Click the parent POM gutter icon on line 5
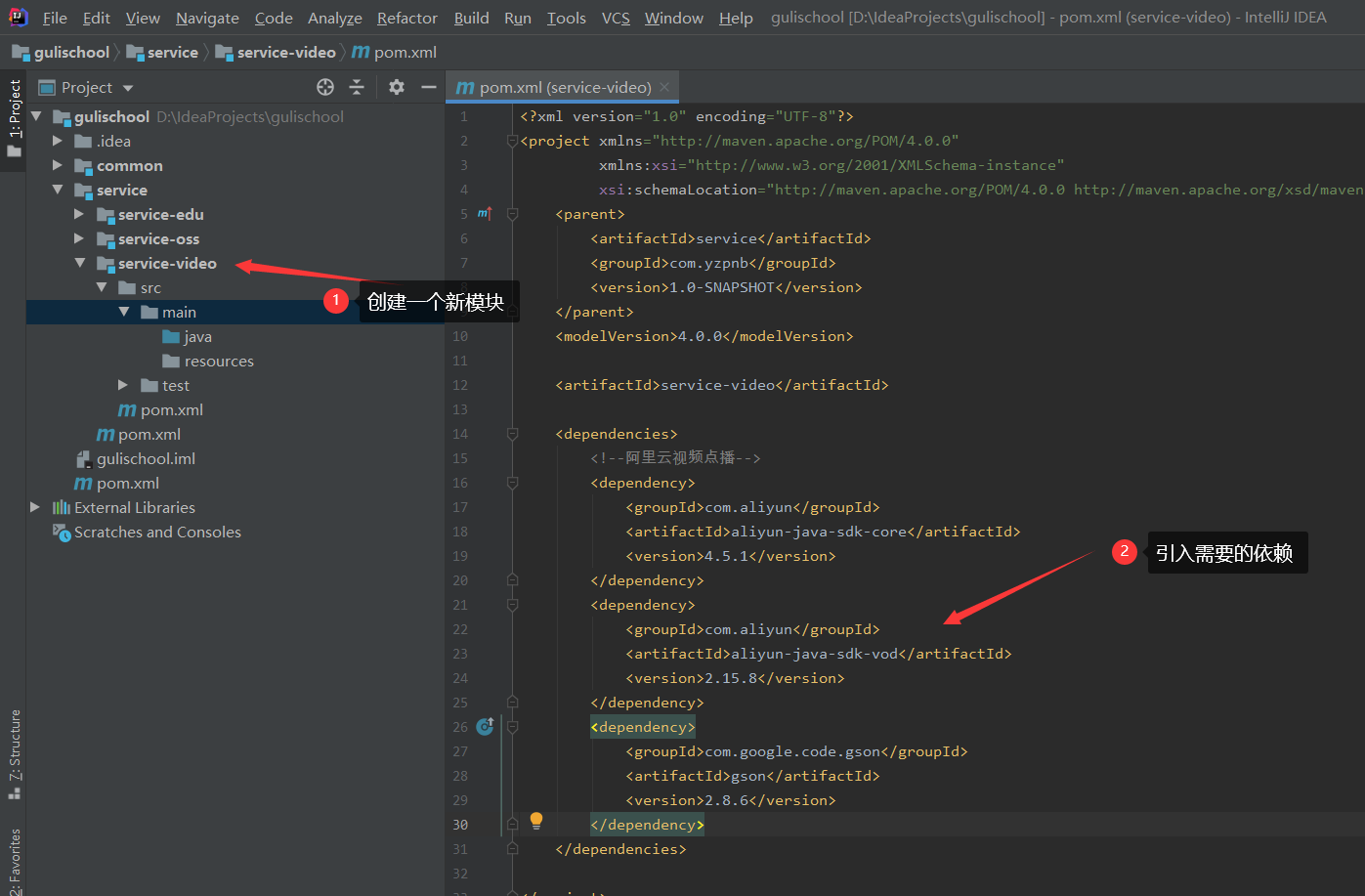Screen dimensions: 1365x896 click(485, 213)
